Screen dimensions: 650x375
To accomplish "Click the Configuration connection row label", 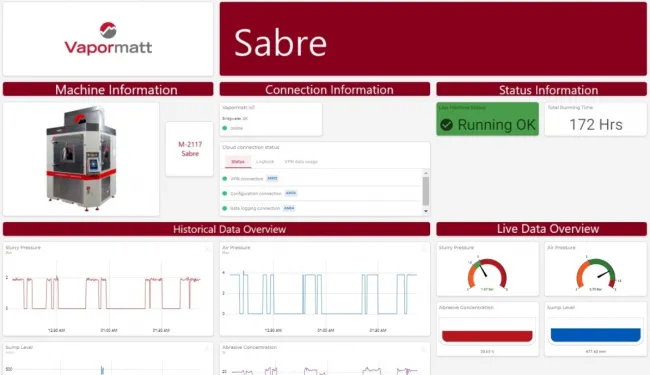I will tap(256, 194).
